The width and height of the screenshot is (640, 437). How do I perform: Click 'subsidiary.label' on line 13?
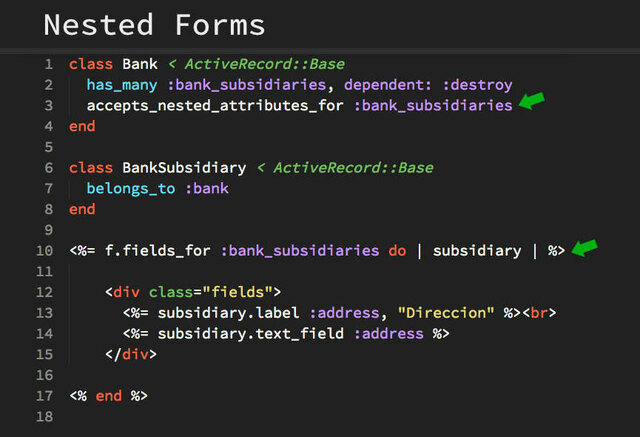[x=228, y=313]
